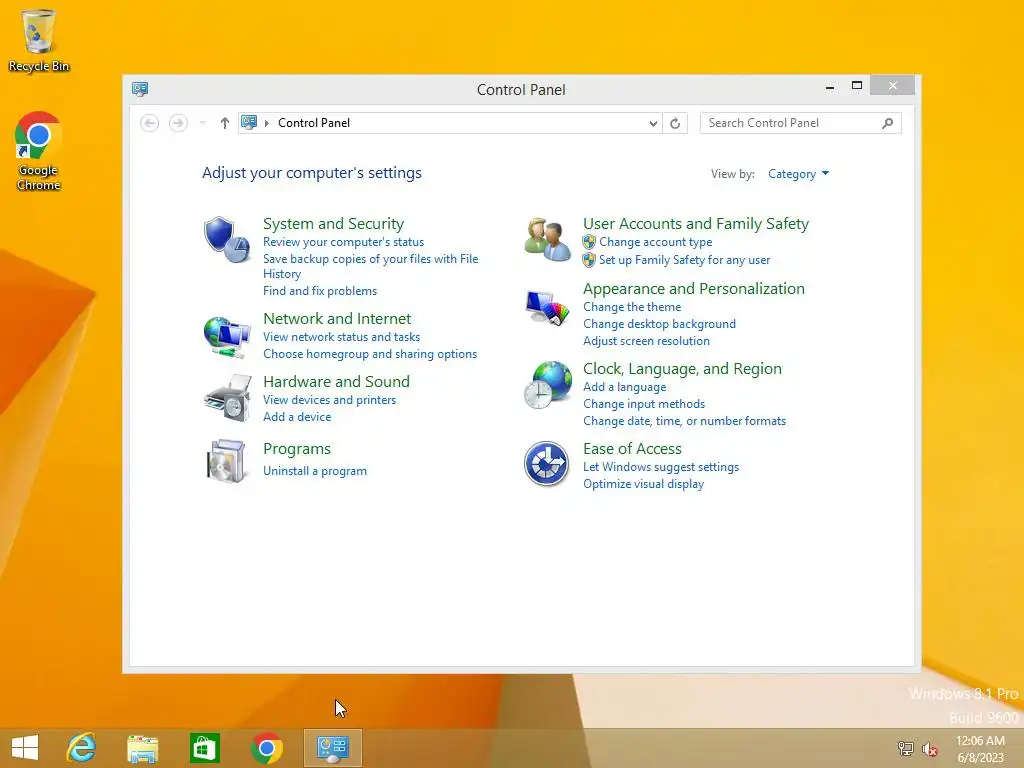1024x768 pixels.
Task: Click Control Panel taskbar button
Action: (x=332, y=748)
